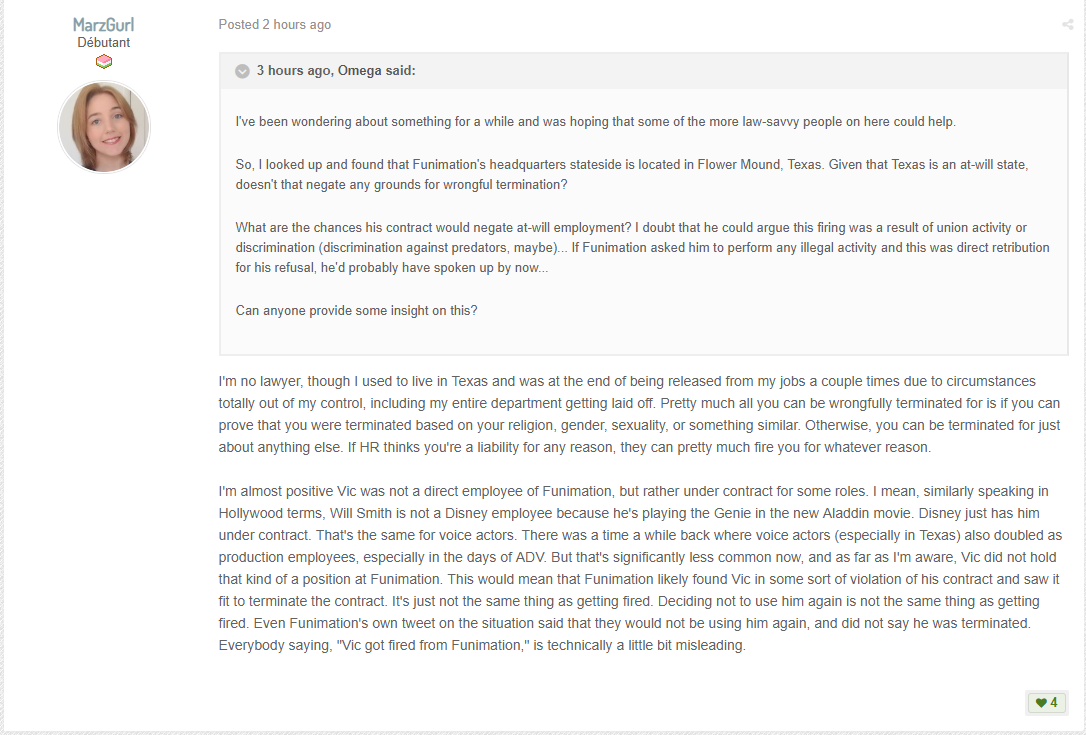
Task: Click the green heart reaction icon
Action: 1040,702
